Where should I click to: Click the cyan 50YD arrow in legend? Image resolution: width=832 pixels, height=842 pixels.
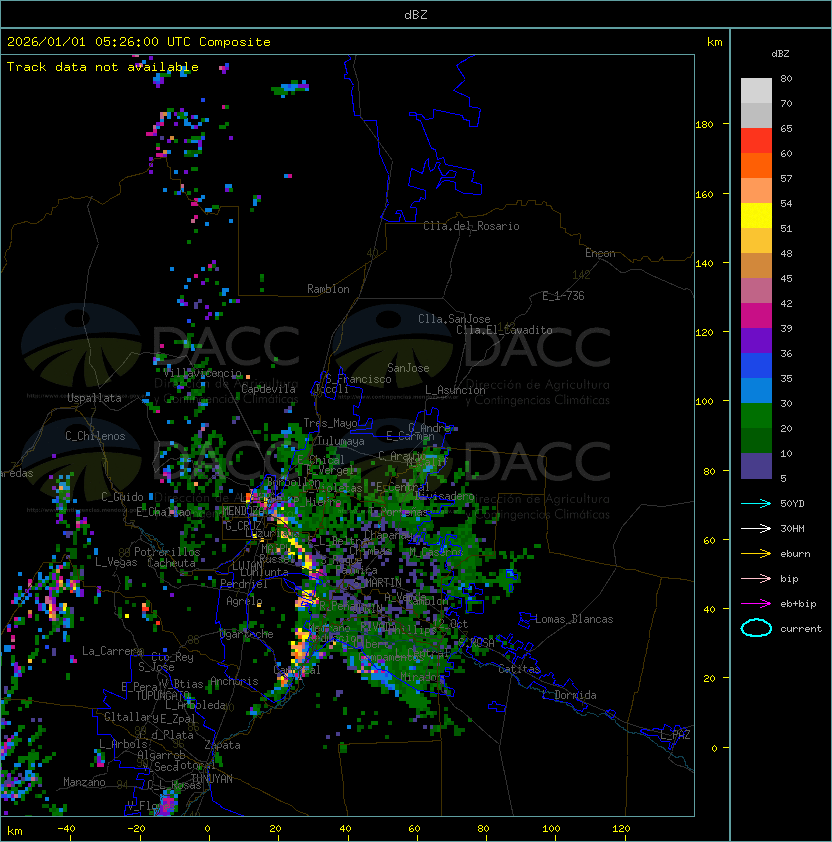(x=756, y=504)
